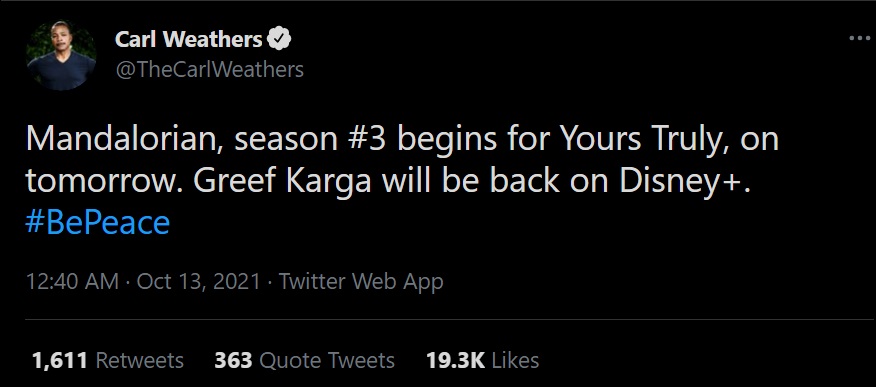The height and width of the screenshot is (387, 876).
Task: Click the word tomorrow in the tweet
Action: 101,181
